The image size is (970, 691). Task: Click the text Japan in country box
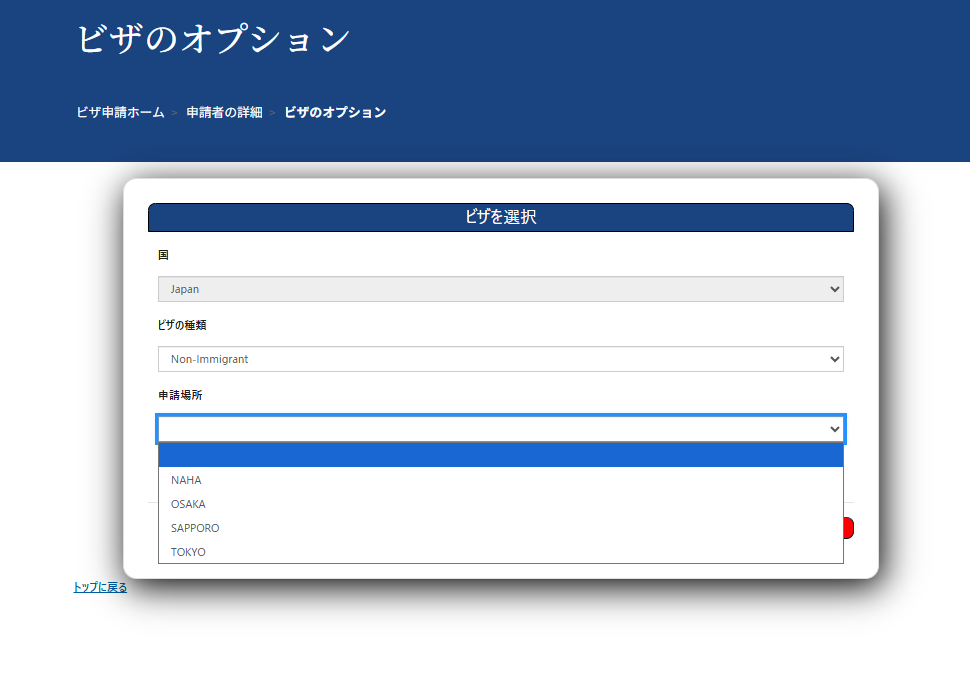coord(185,289)
